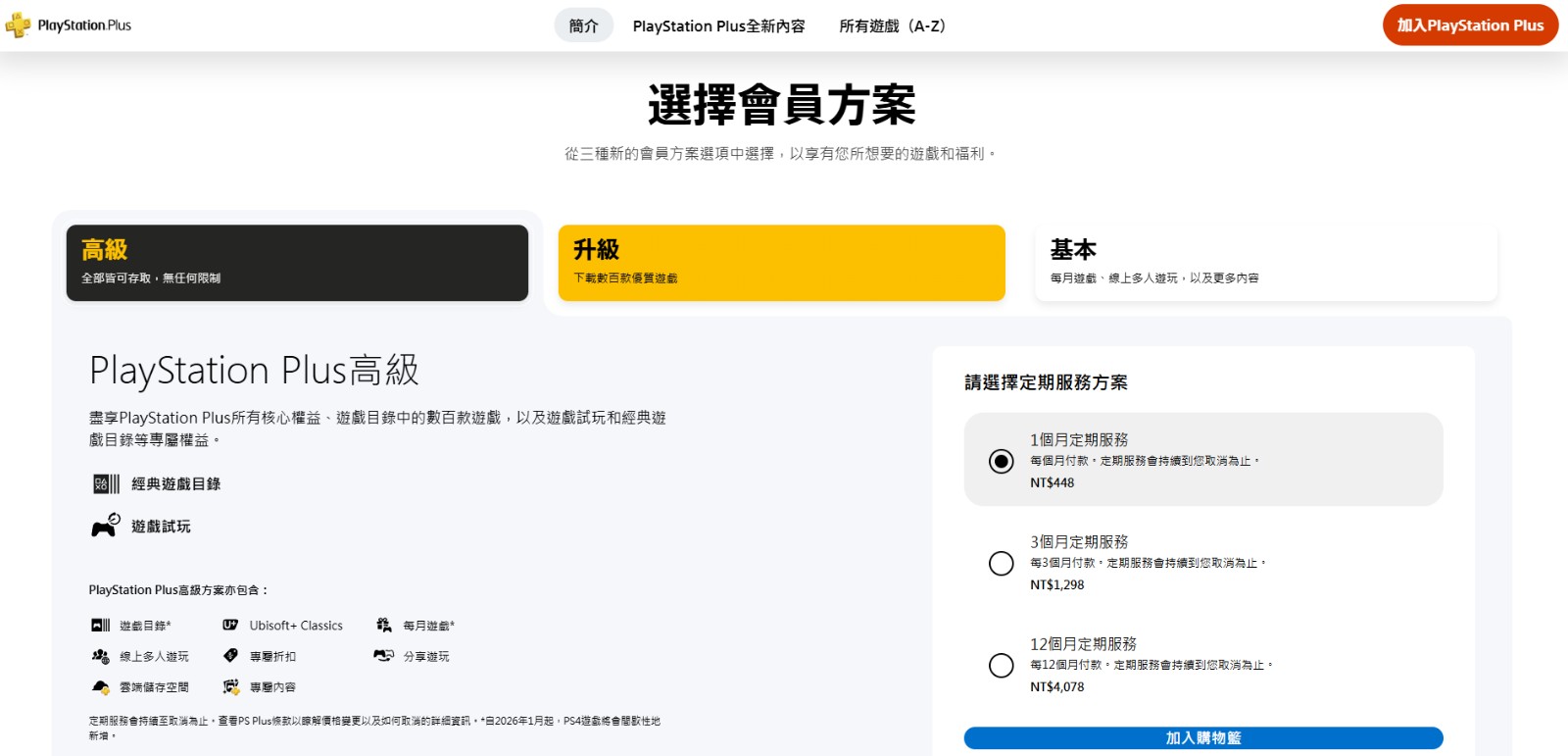Viewport: 1568px width, 756px height.
Task: Click the PlayStation Plus wordmark text
Action: tap(84, 25)
